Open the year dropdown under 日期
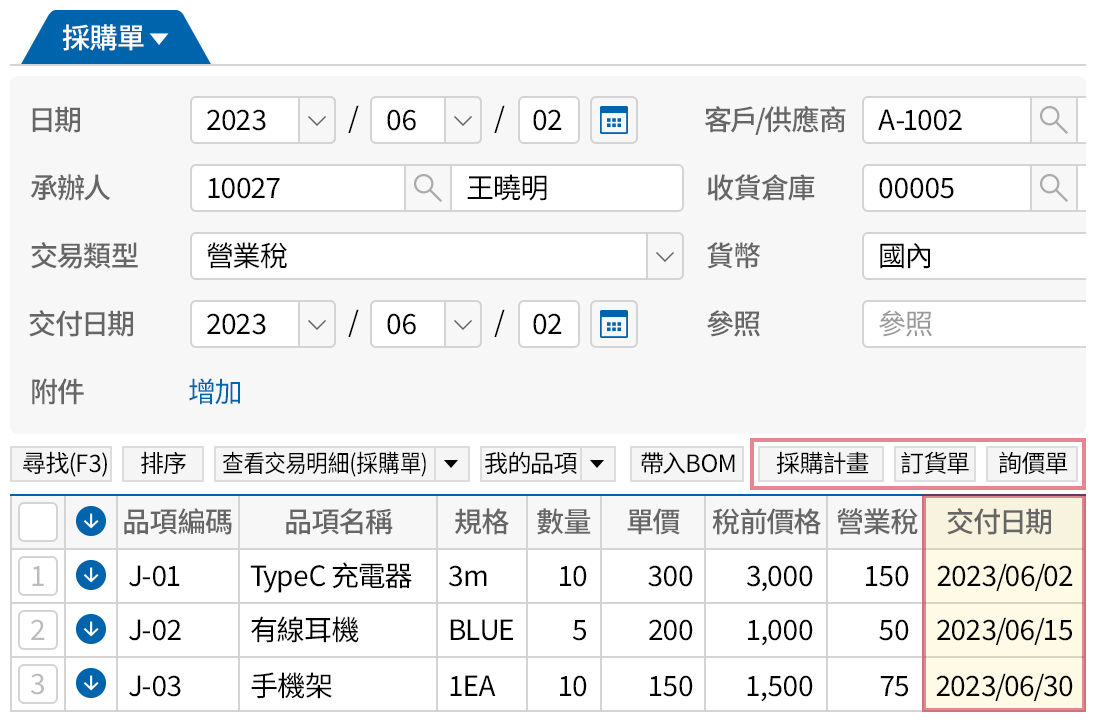Image resolution: width=1096 pixels, height=722 pixels. pyautogui.click(x=316, y=120)
